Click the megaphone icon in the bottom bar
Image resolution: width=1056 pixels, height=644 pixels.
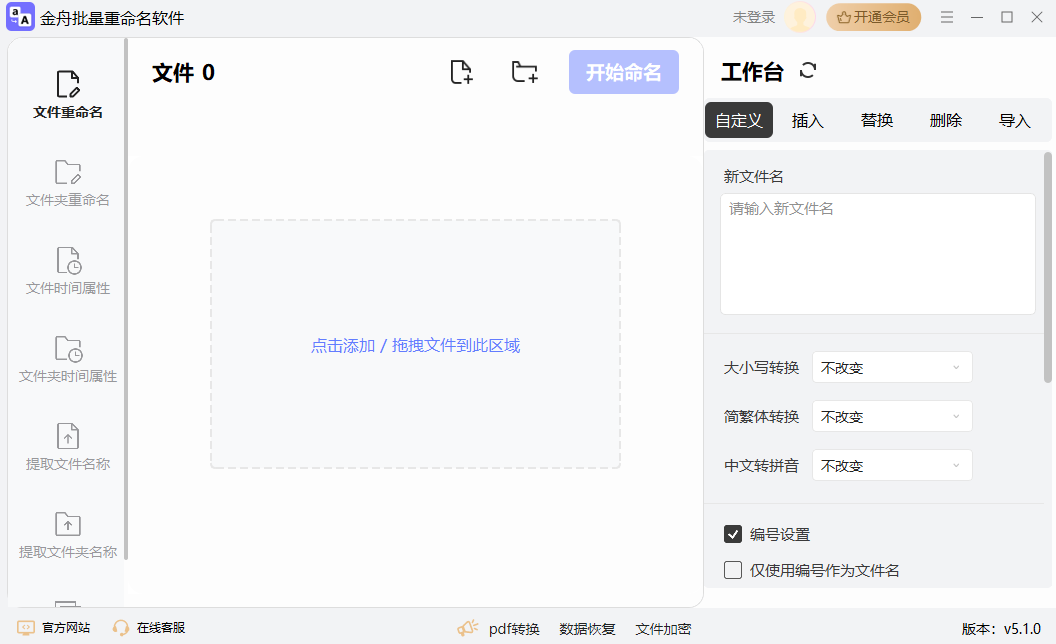(x=467, y=628)
